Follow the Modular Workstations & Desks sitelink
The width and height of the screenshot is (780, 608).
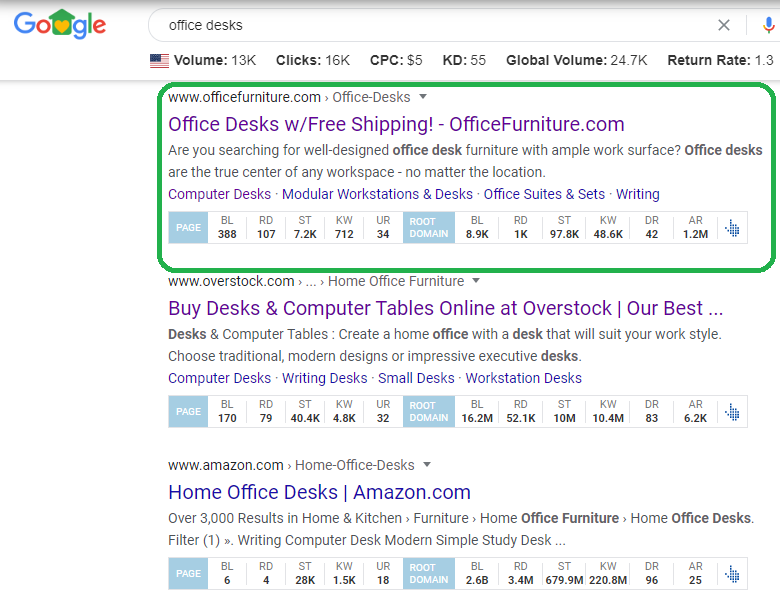pos(377,194)
